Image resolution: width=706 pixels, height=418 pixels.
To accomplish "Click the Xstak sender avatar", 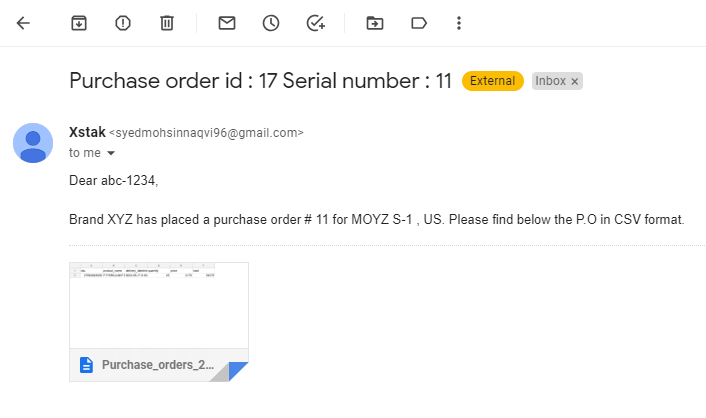I will click(33, 142).
